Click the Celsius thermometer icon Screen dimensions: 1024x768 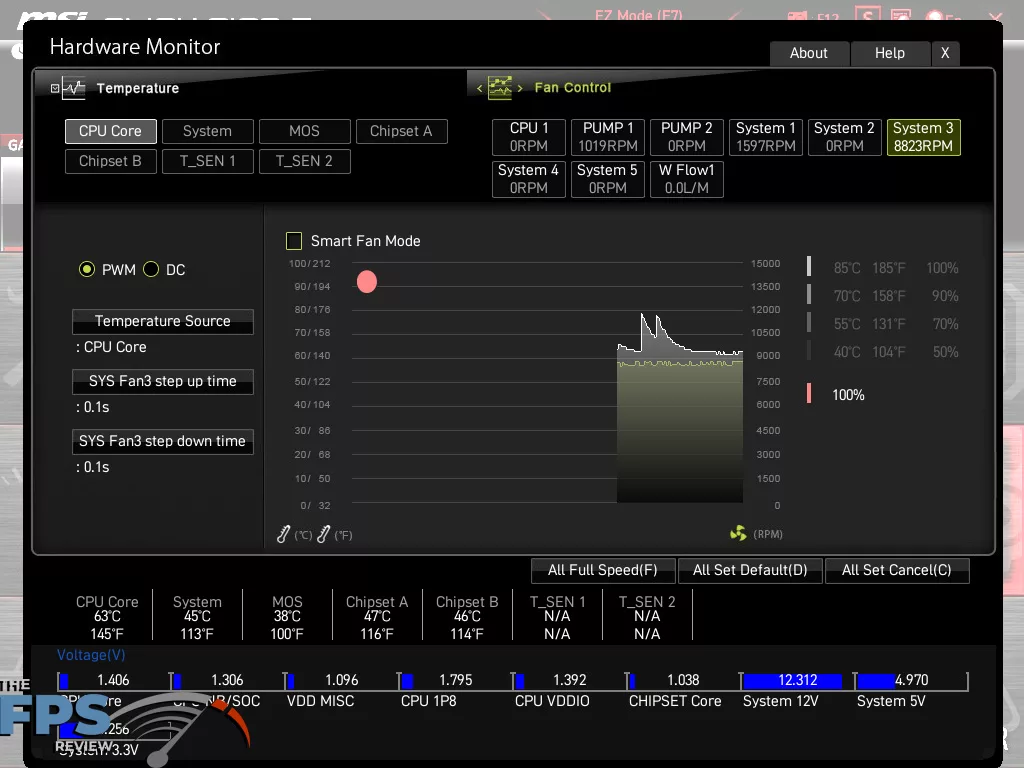coord(283,534)
